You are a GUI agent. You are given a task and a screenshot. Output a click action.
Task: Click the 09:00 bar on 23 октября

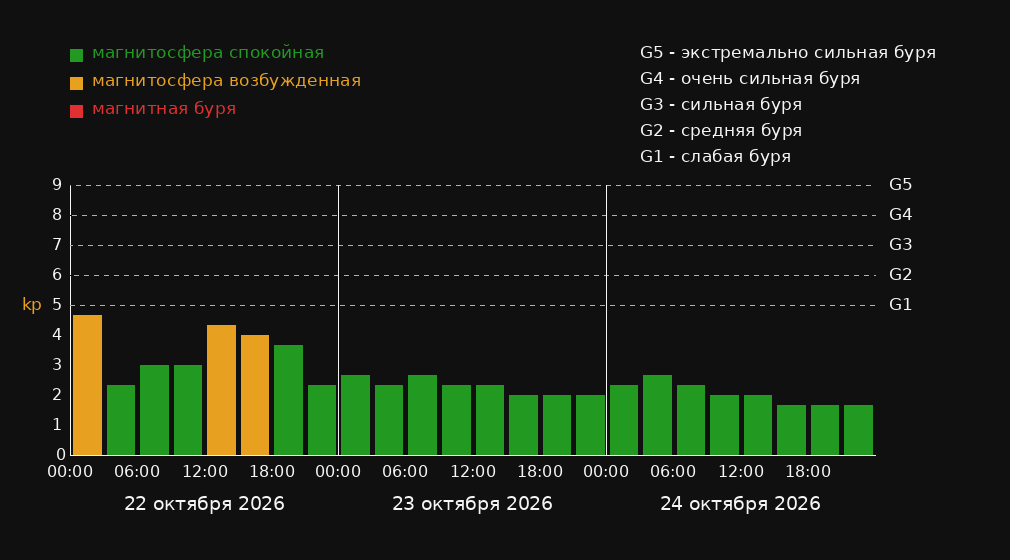(456, 420)
